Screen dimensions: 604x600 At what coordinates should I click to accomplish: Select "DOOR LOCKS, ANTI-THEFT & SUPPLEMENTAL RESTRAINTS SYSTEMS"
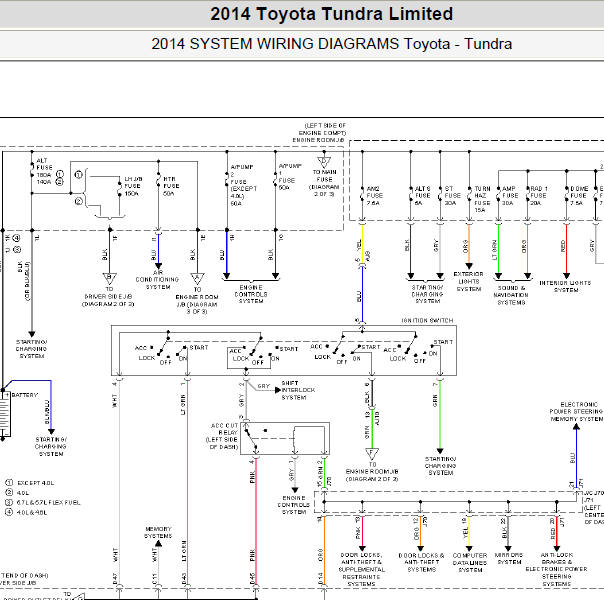361,570
